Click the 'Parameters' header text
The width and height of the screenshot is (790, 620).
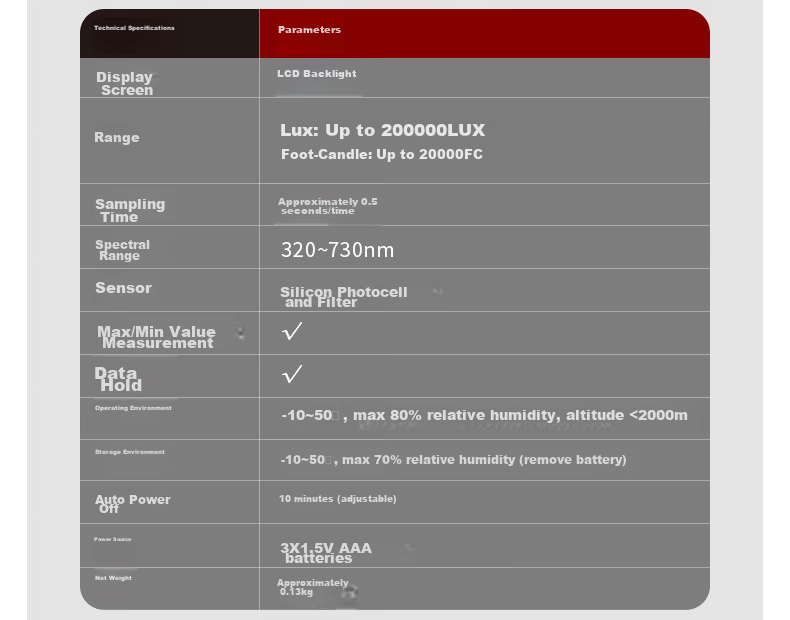tap(309, 30)
